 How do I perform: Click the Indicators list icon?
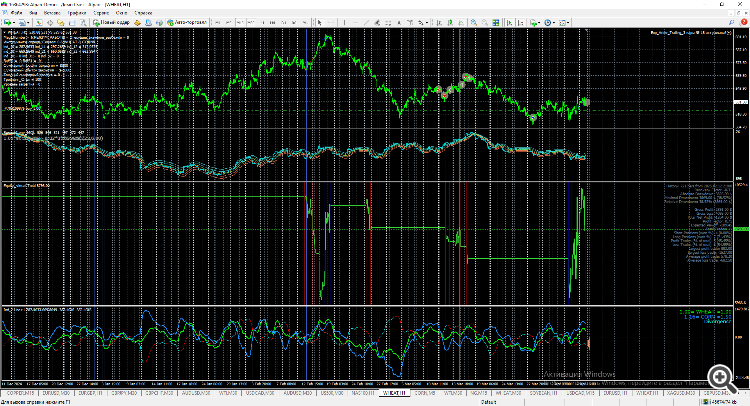coord(533,22)
